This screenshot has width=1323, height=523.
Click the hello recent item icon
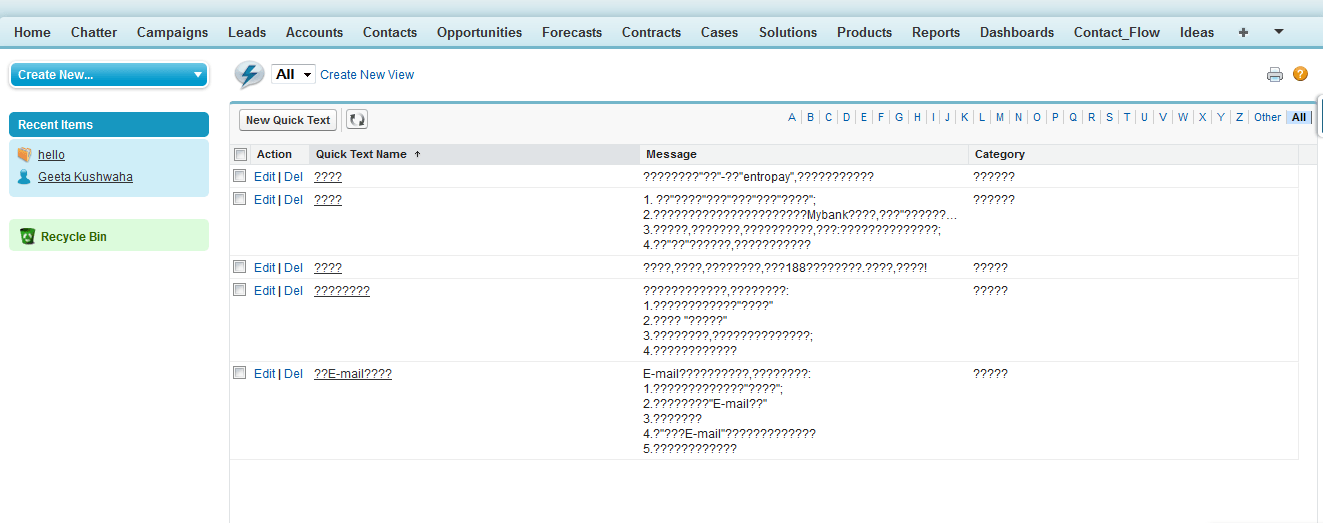pos(24,155)
